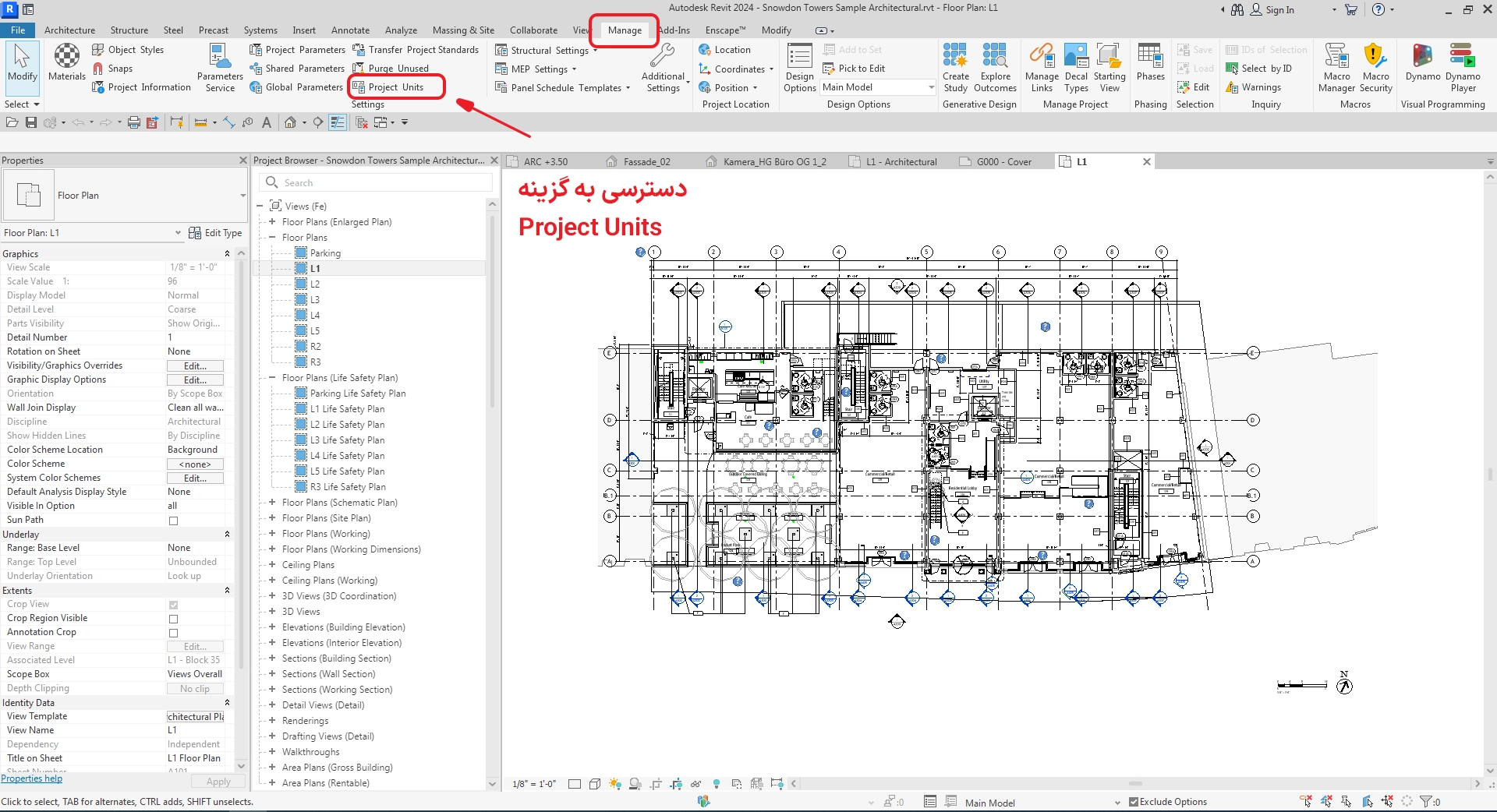Click the Project Units icon

coord(359,87)
